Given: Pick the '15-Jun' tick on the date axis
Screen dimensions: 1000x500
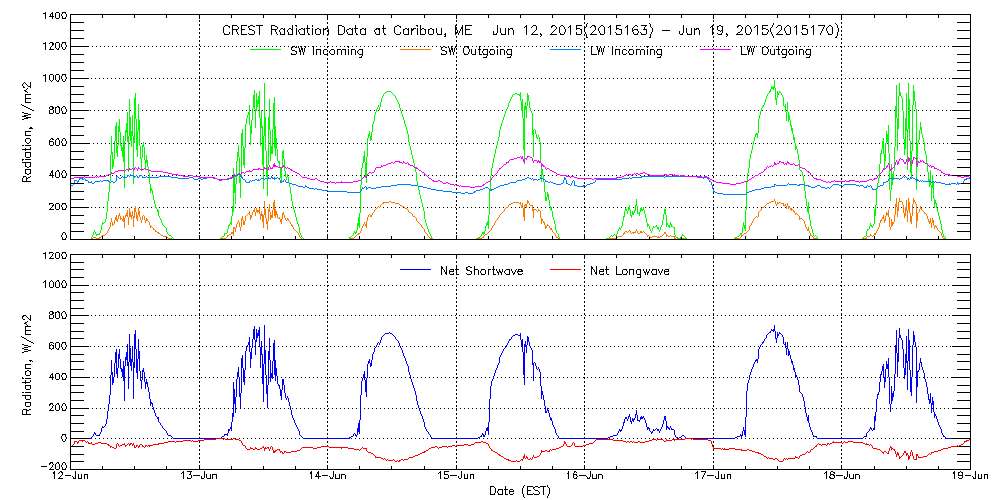Looking at the screenshot, I should tap(457, 477).
